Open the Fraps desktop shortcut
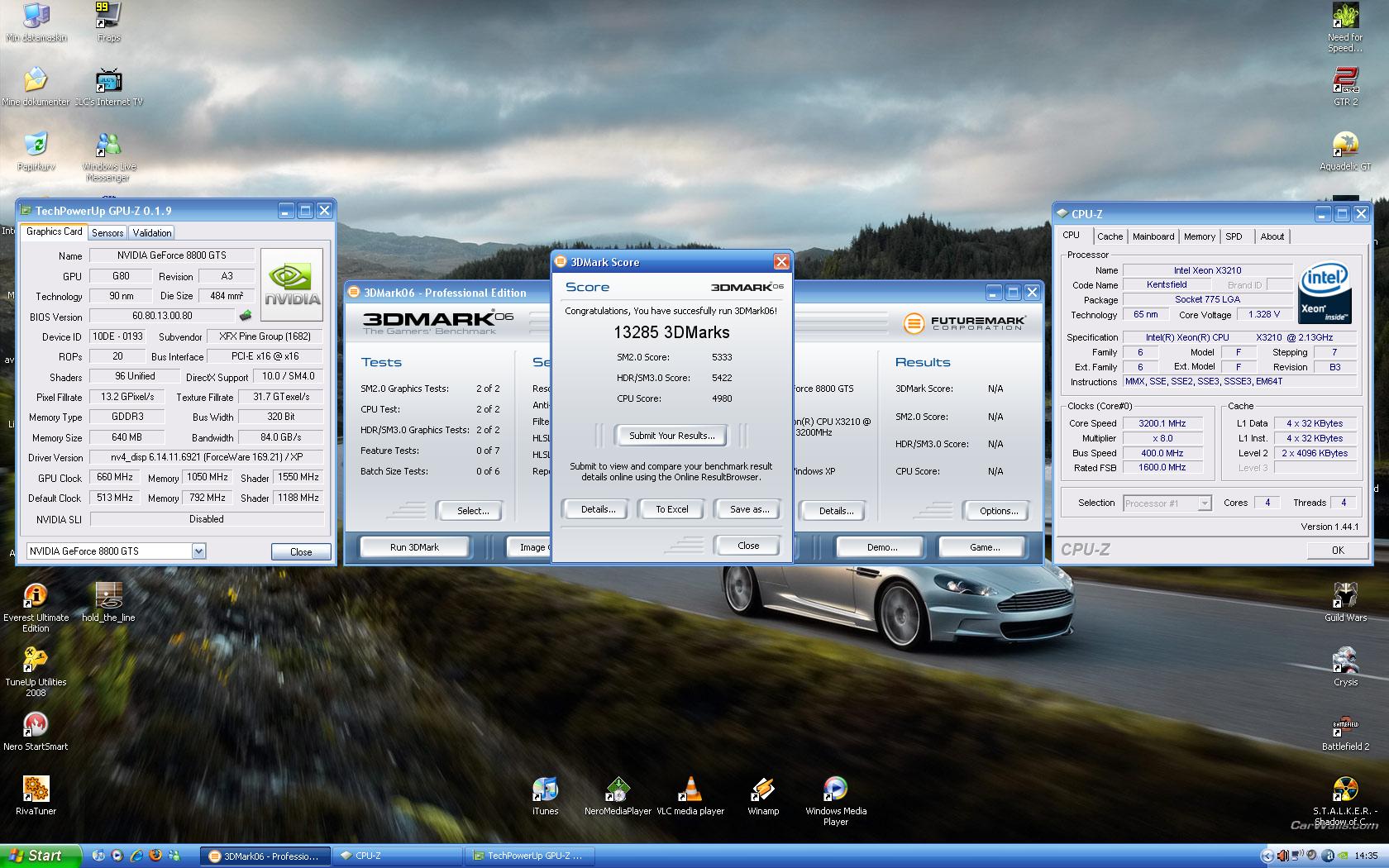This screenshot has height=868, width=1389. [108, 22]
